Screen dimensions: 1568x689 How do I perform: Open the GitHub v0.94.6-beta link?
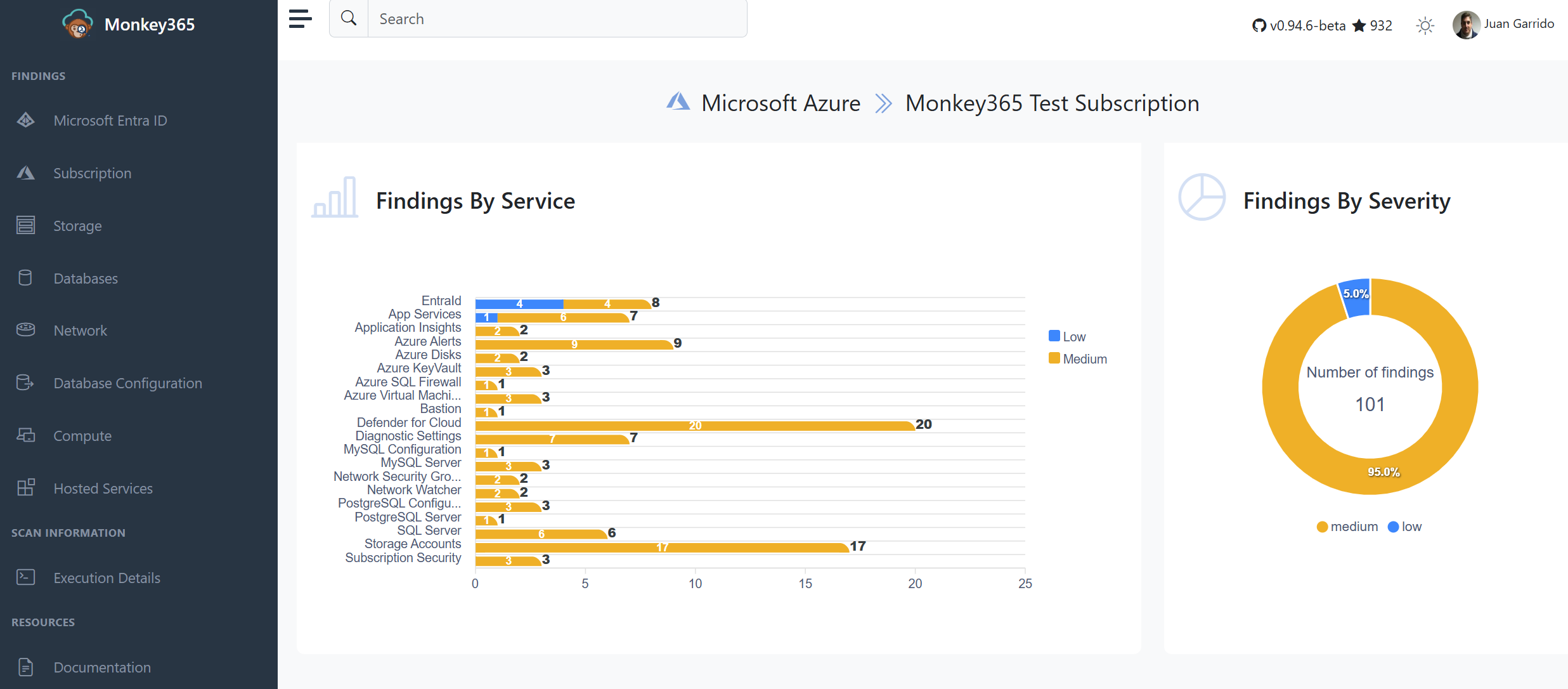point(1299,25)
